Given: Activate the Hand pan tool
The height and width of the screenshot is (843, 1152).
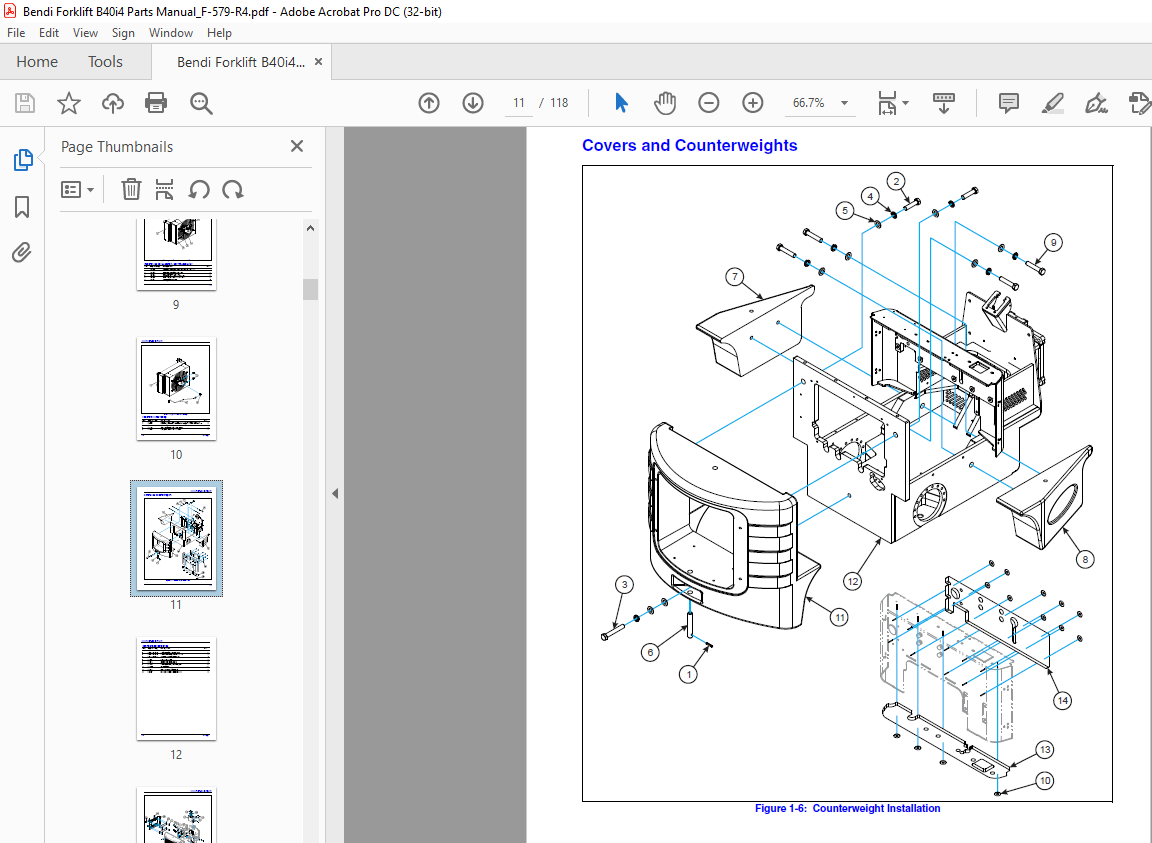Looking at the screenshot, I should click(665, 103).
